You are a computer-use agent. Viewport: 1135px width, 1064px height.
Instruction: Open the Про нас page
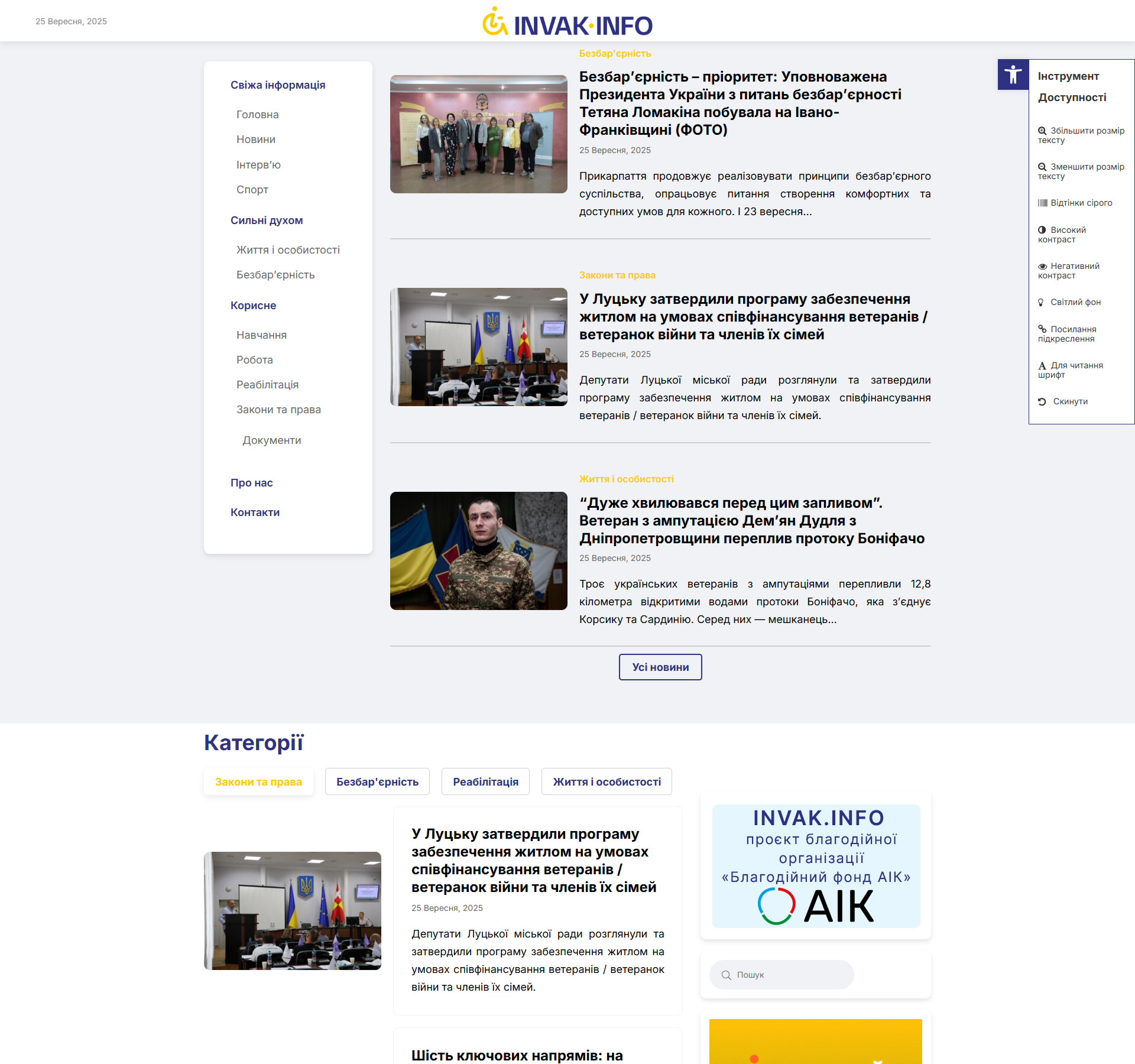point(252,483)
